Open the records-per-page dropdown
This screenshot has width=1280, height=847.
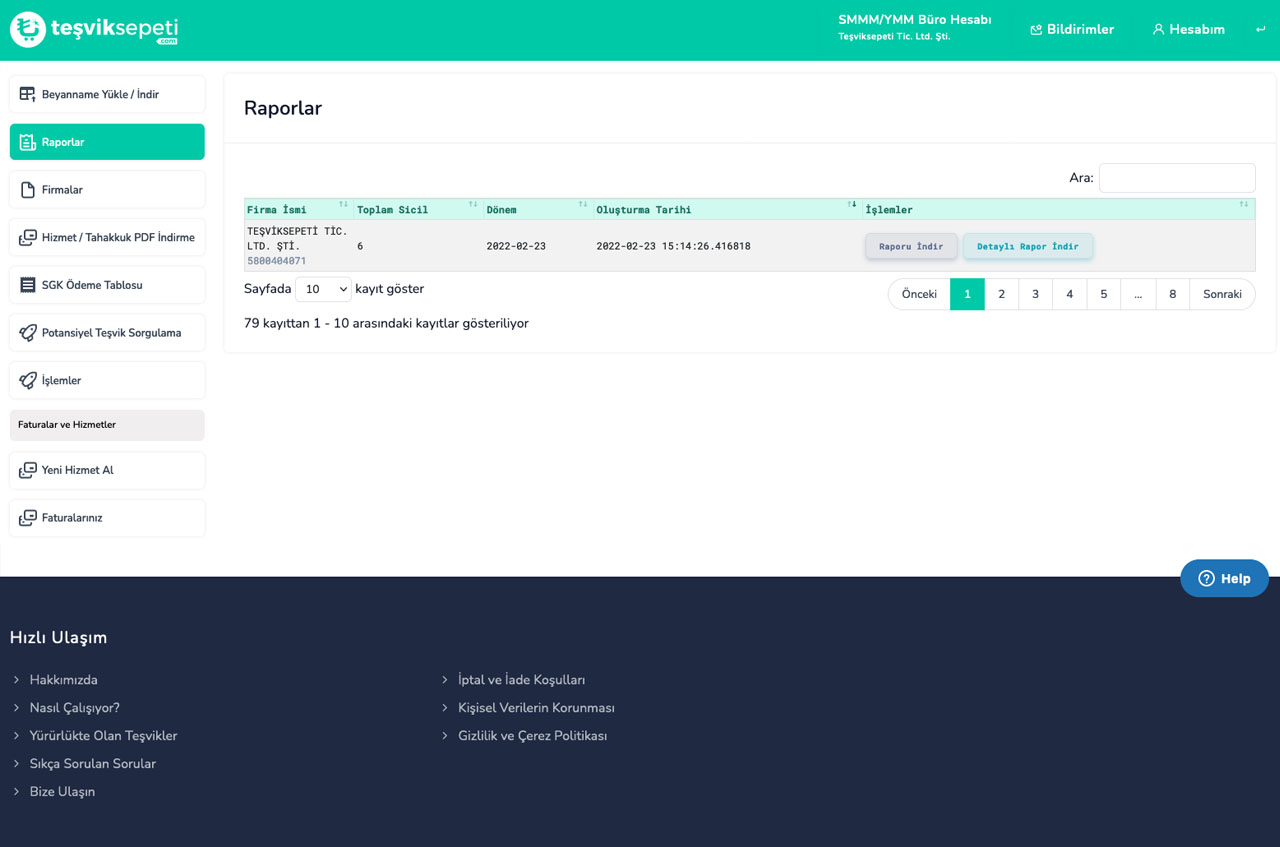tap(323, 289)
